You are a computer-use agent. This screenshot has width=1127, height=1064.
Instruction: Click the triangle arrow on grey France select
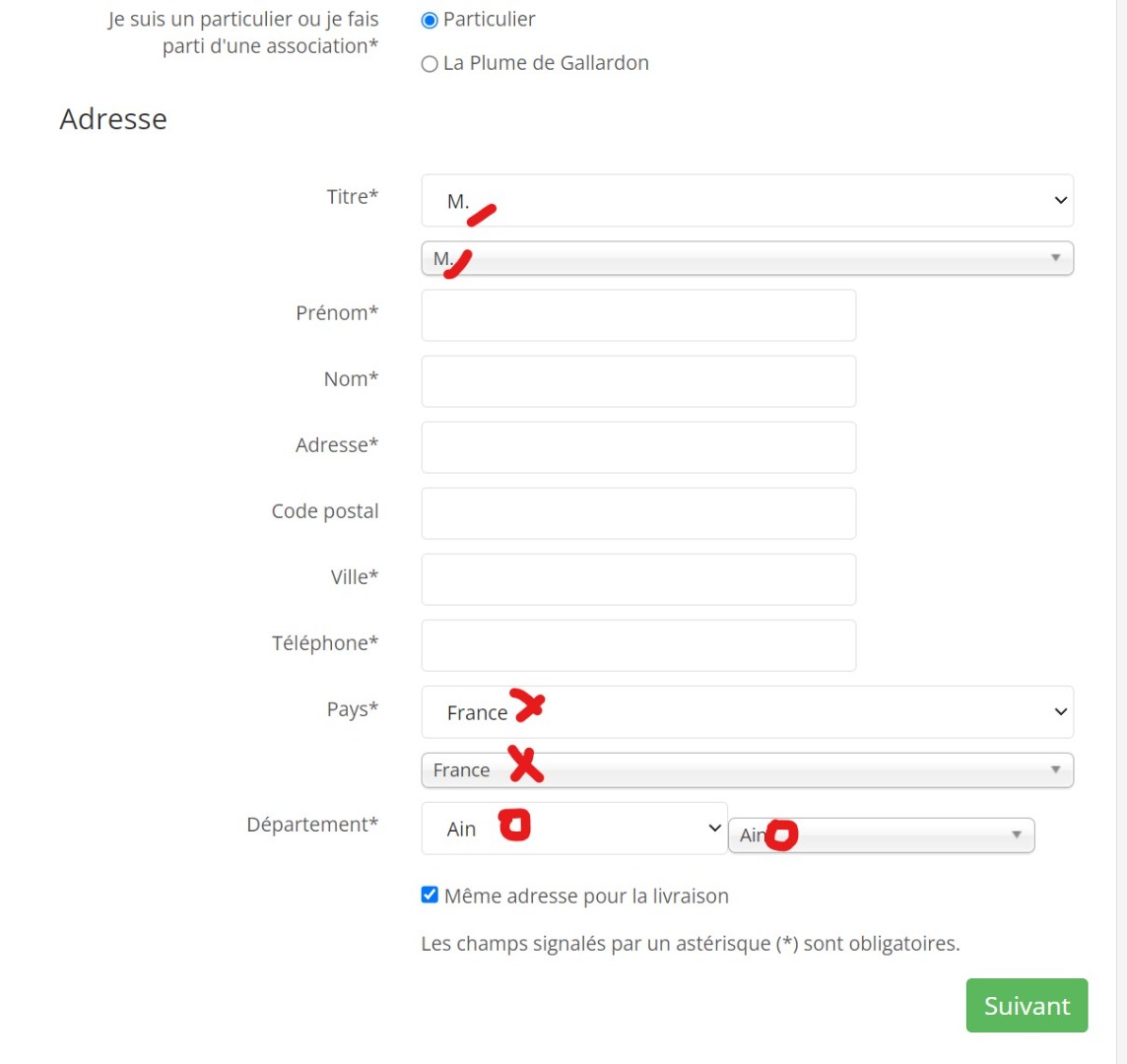point(1055,770)
